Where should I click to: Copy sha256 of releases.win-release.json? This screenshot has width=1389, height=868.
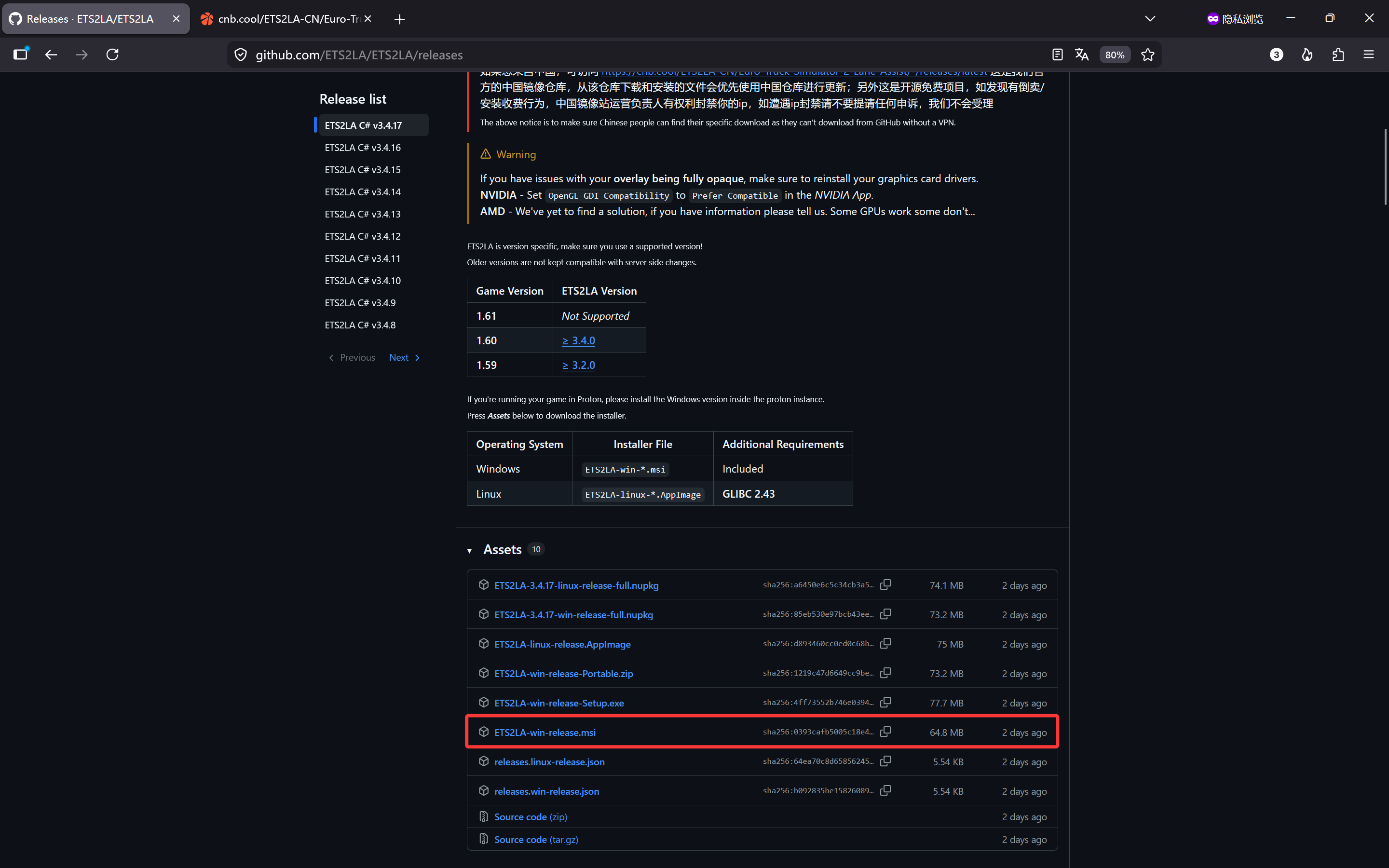pos(885,790)
